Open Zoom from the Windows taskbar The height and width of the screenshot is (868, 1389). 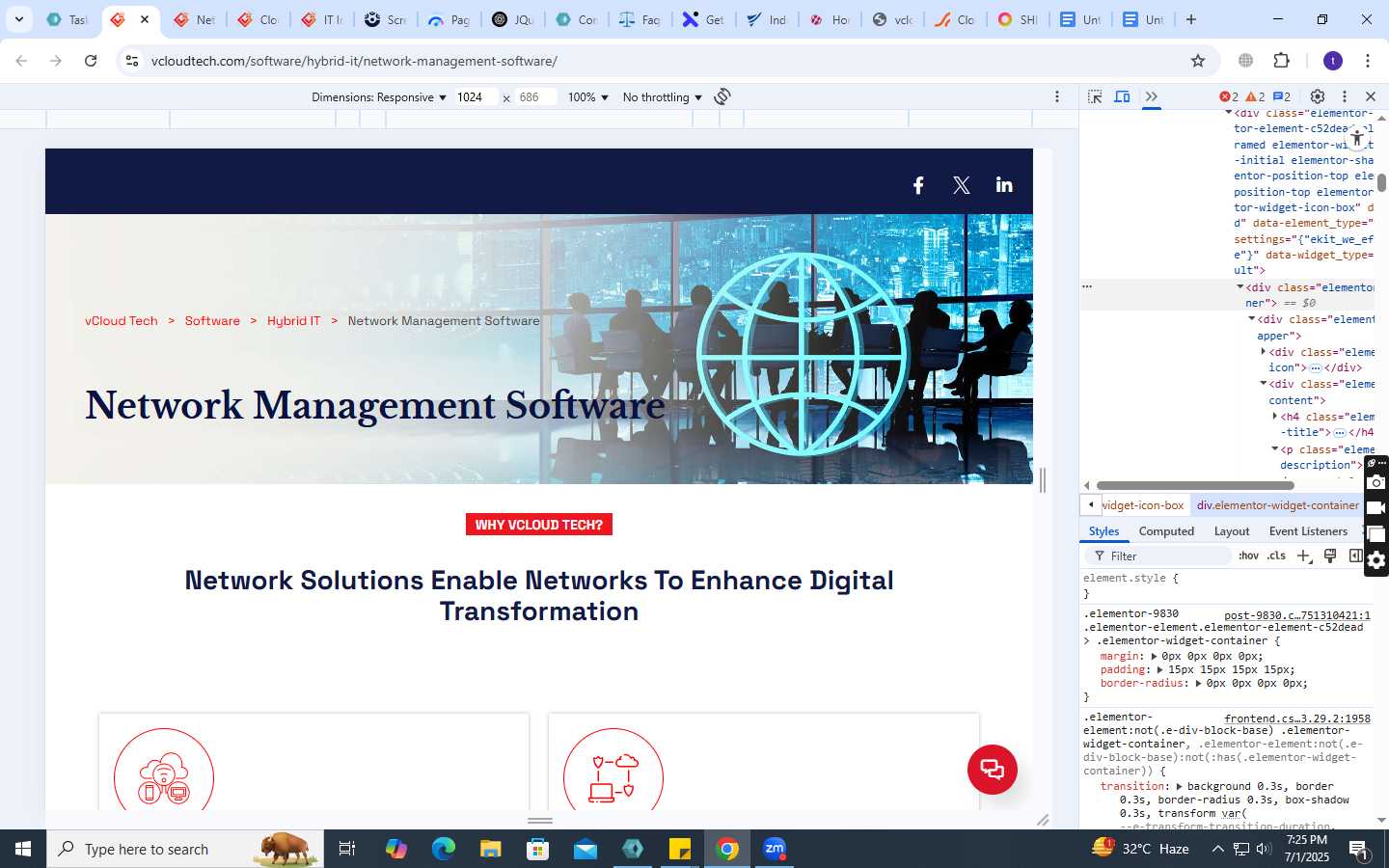click(775, 849)
